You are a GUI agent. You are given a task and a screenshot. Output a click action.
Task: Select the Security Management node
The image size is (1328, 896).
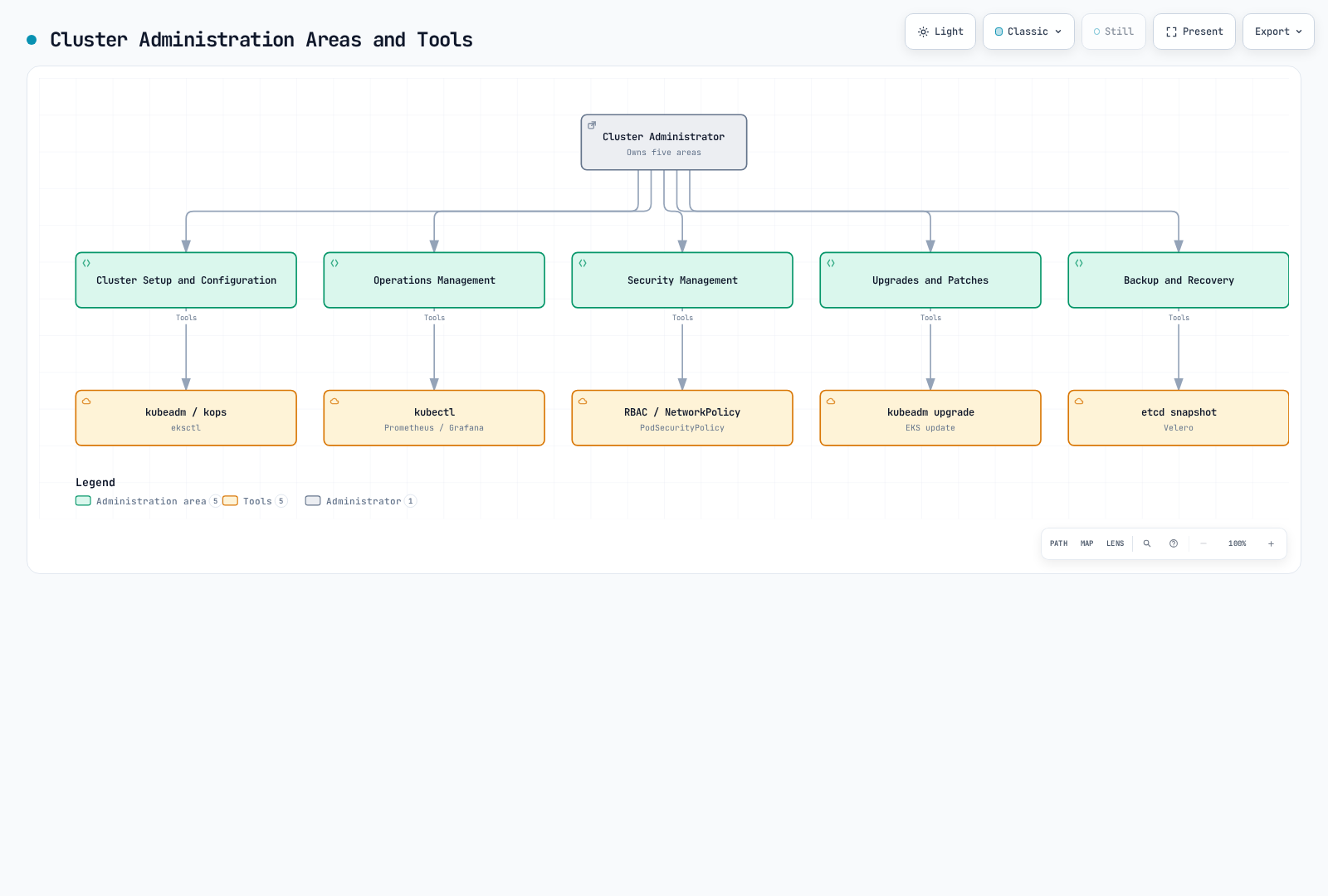pos(682,280)
